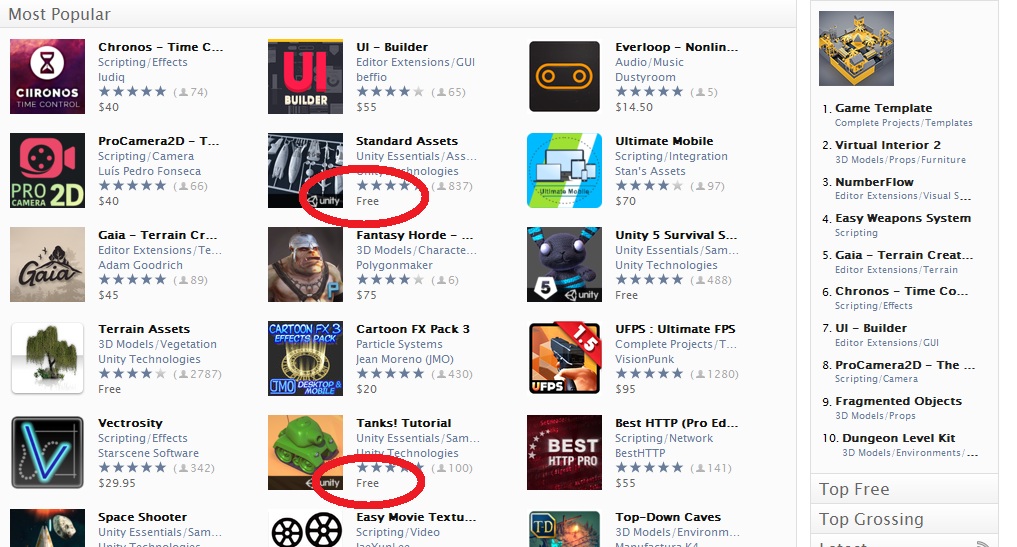
Task: Click the Game Template preview thumbnail
Action: (856, 49)
